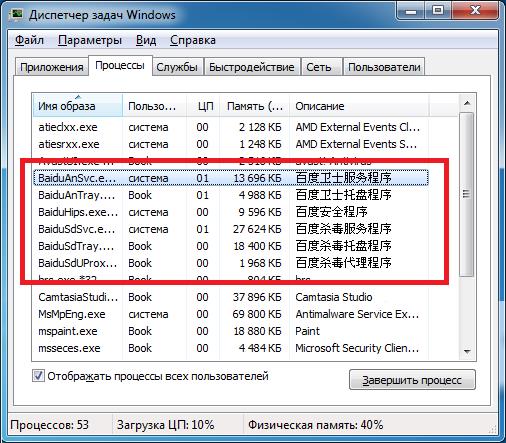Open the Вид menu
The image size is (506, 443).
pyautogui.click(x=146, y=40)
